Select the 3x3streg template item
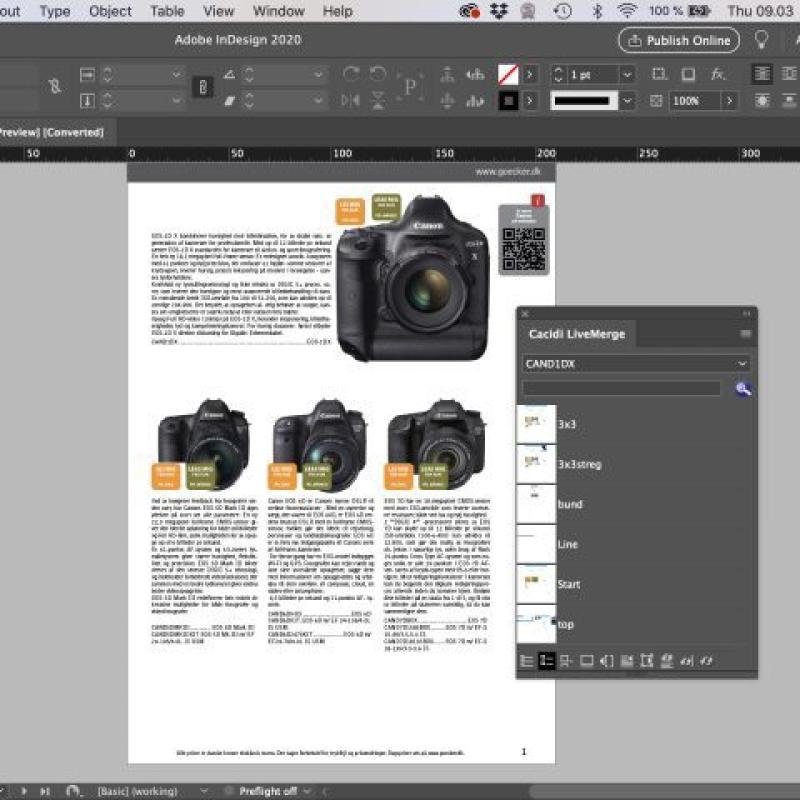Screen dimensions: 800x800 point(579,464)
